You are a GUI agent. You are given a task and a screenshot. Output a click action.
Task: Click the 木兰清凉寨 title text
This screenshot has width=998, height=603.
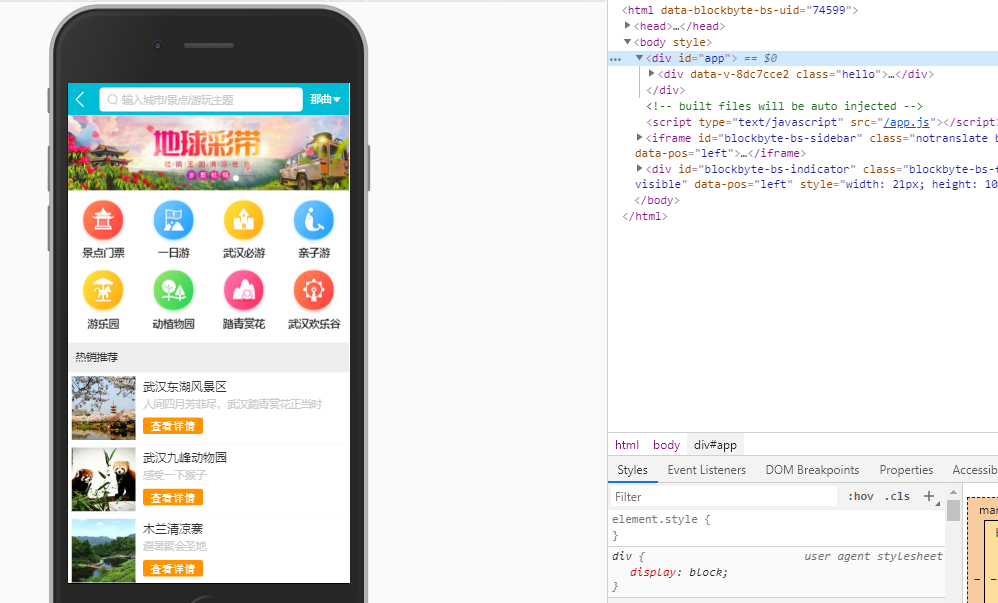(172, 529)
